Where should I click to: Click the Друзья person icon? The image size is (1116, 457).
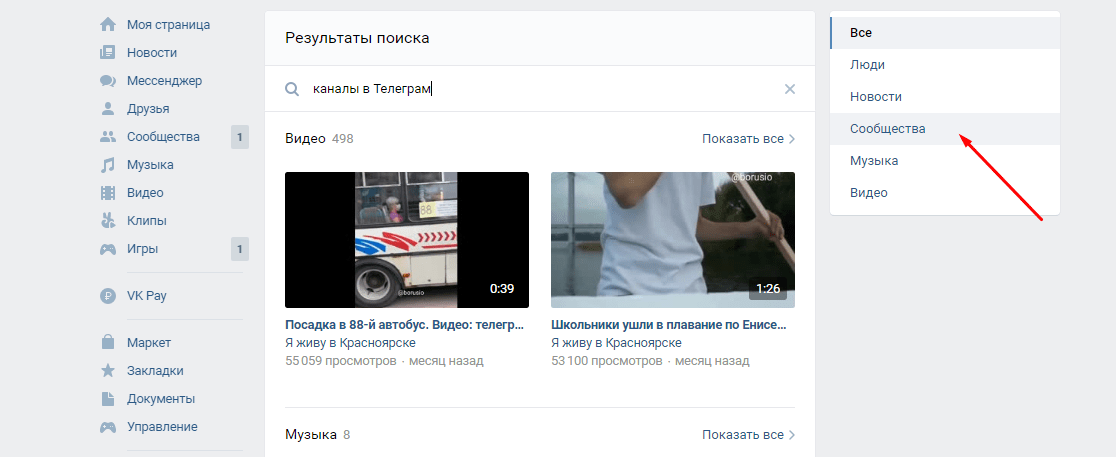[108, 108]
